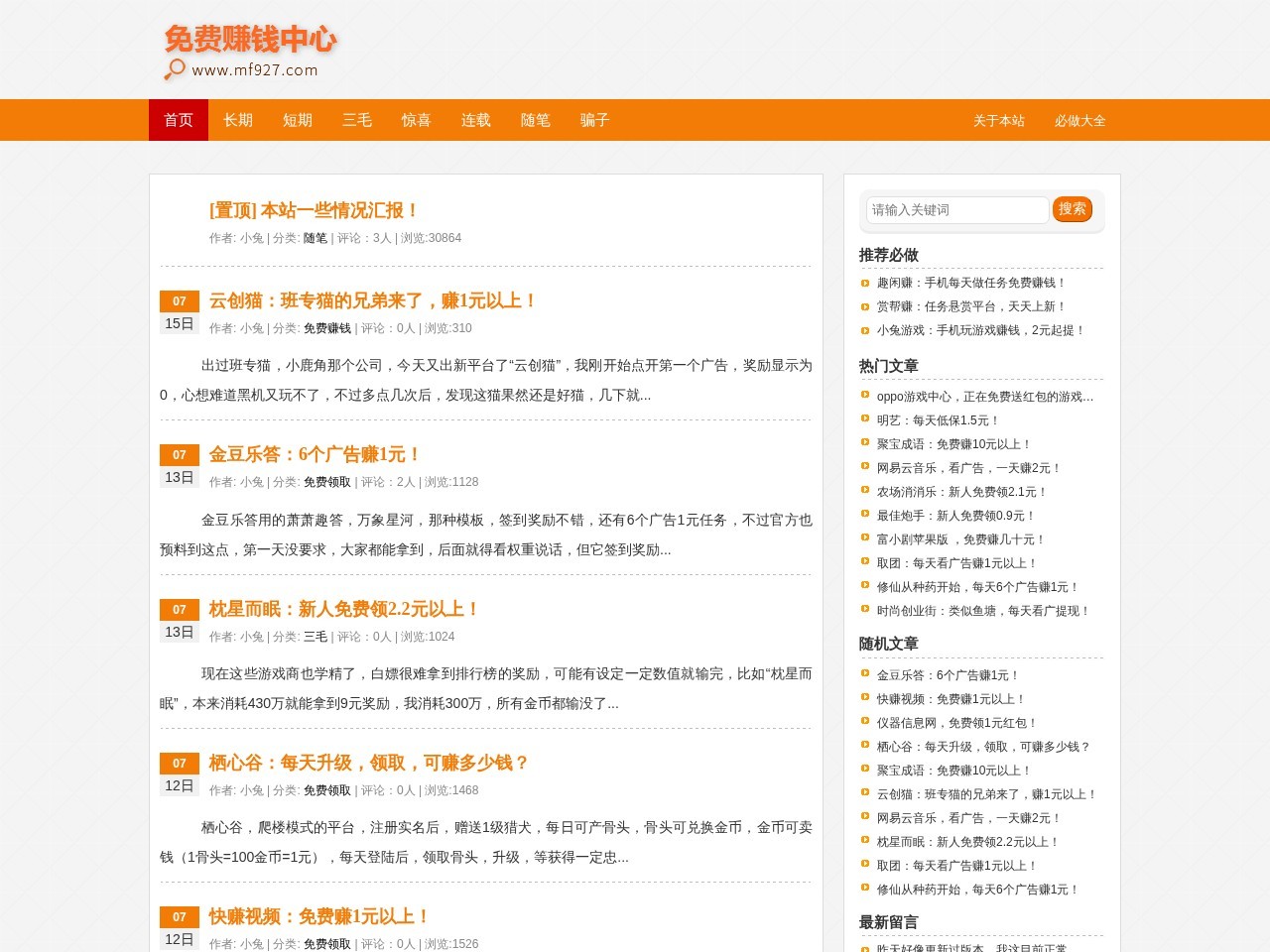
Task: Click 免费领取 category under 金豆乐答 post
Action: click(x=327, y=482)
